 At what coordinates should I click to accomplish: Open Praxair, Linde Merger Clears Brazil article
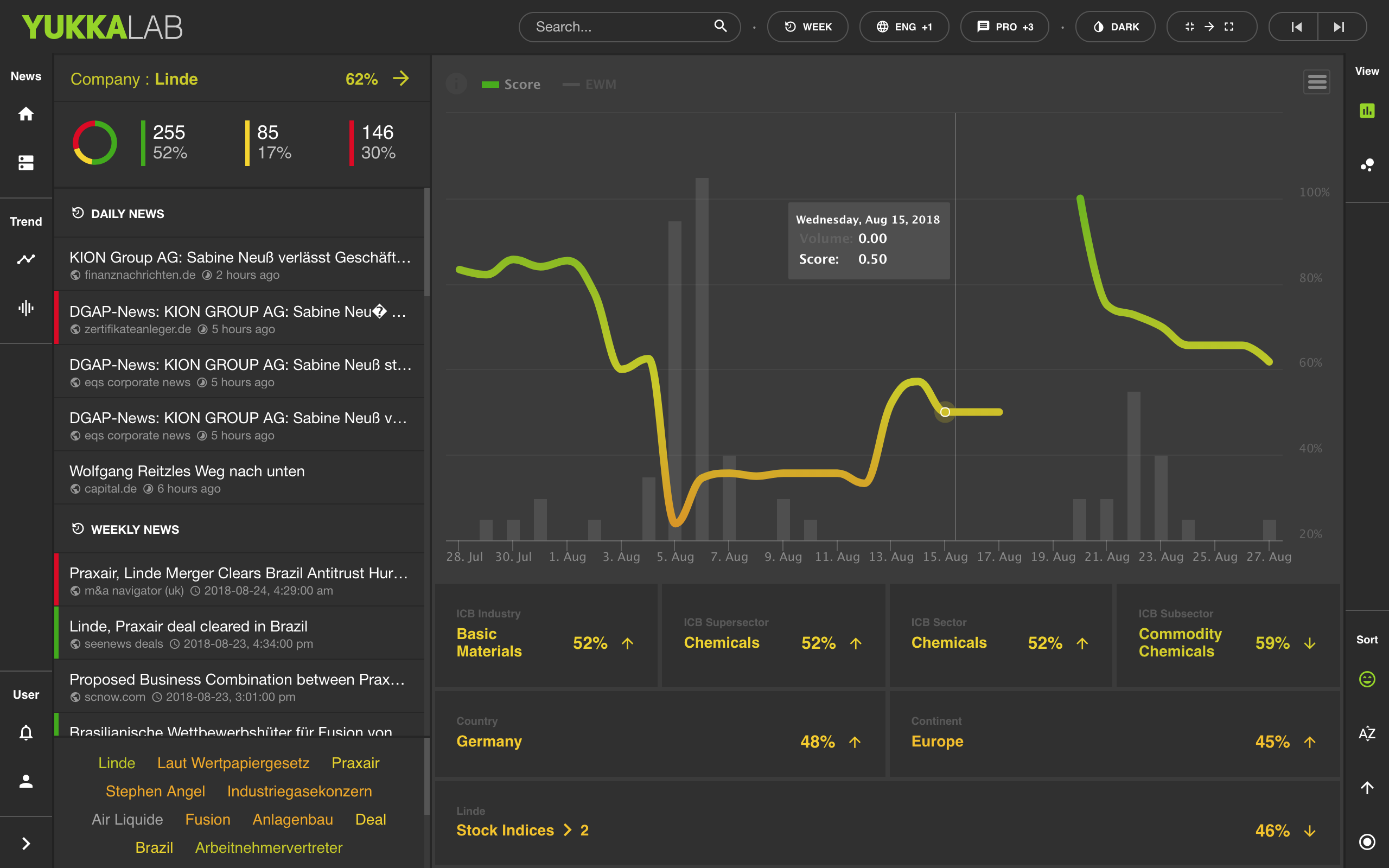click(x=240, y=580)
